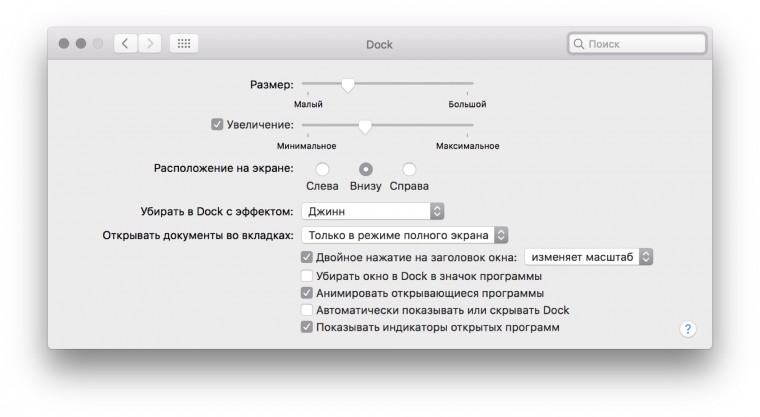Click the Минимальное label under magnification slider

(x=306, y=146)
